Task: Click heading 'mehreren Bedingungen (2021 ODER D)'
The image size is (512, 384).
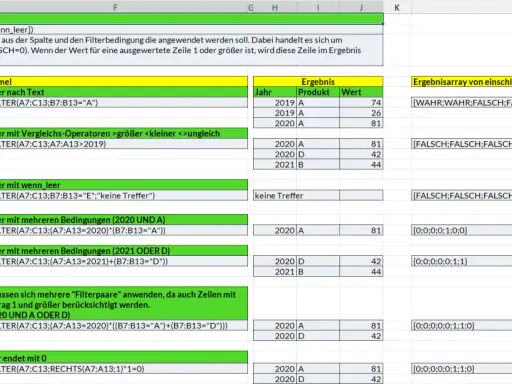Action: 124,250
